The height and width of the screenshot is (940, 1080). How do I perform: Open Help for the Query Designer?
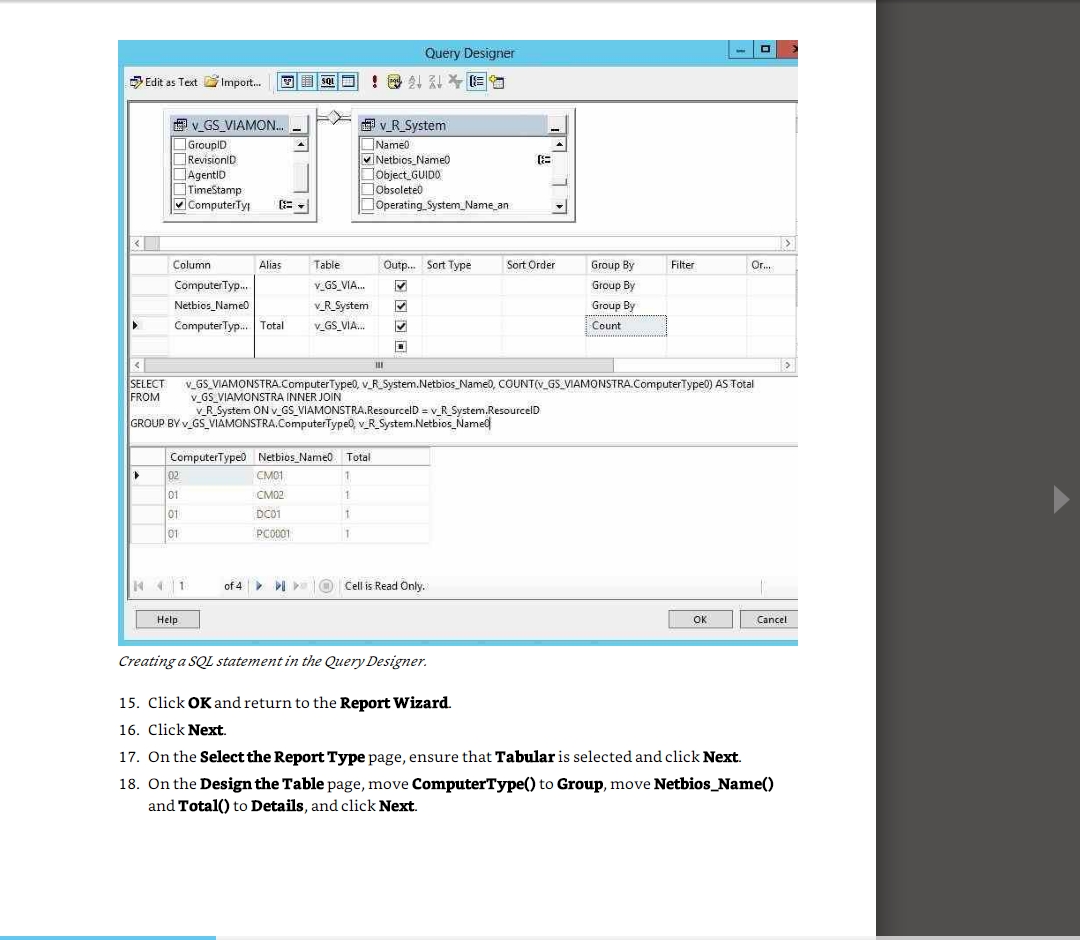pos(167,620)
